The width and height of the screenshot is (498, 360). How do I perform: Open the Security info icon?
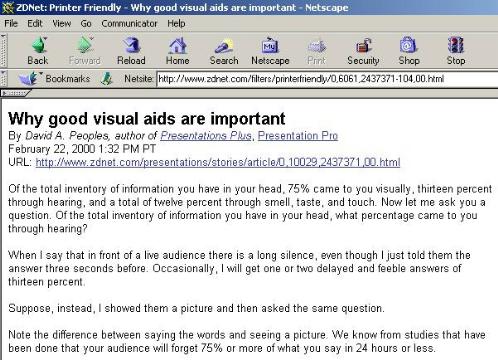coord(363,51)
